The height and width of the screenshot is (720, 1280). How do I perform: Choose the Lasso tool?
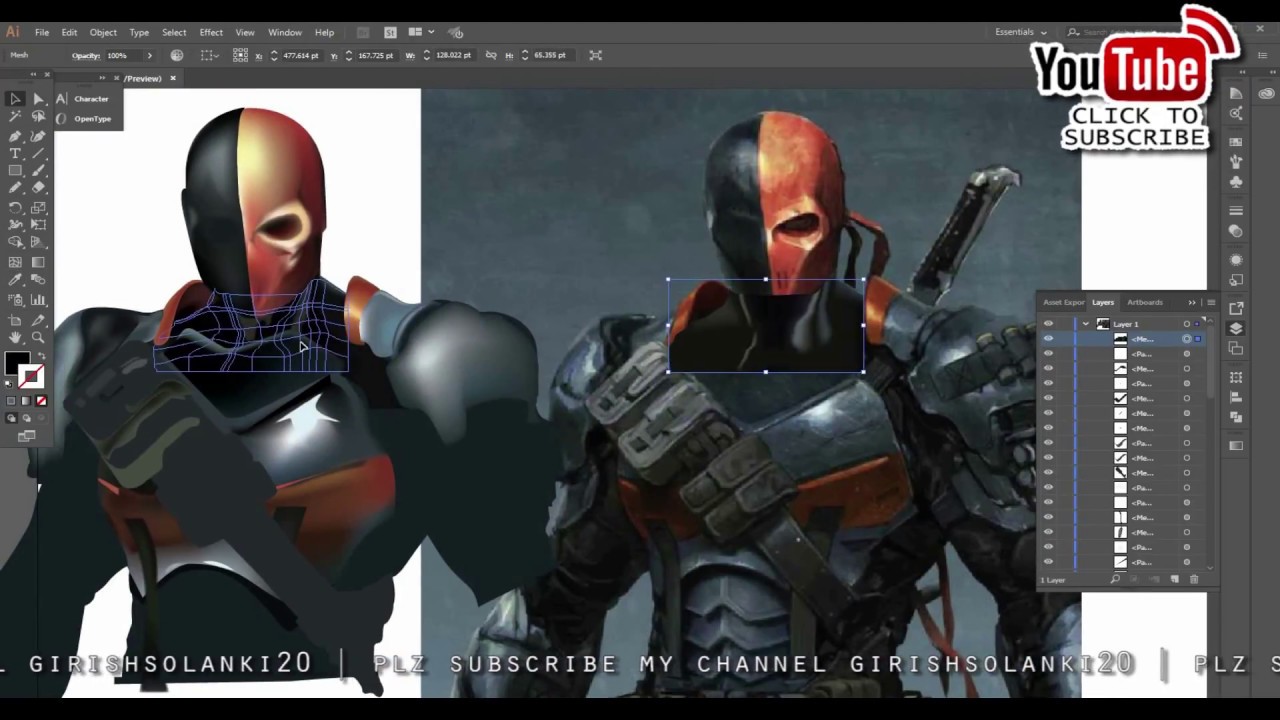38,117
